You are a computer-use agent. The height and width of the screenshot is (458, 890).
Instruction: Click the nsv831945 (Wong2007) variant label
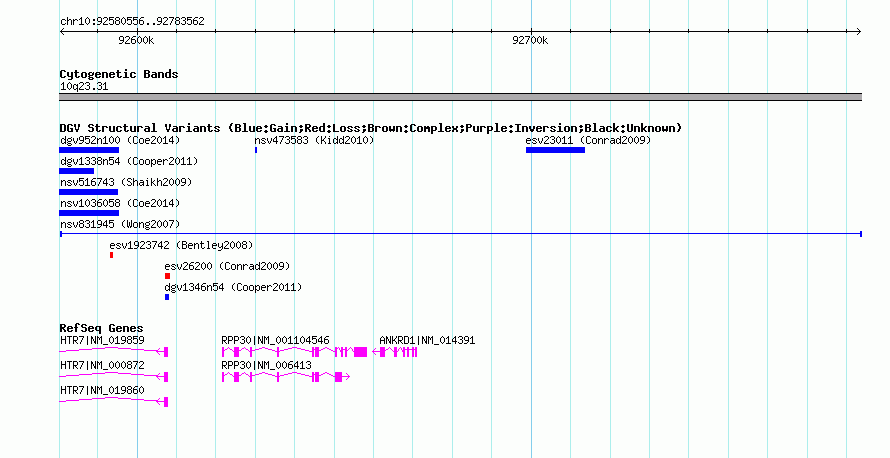120,224
